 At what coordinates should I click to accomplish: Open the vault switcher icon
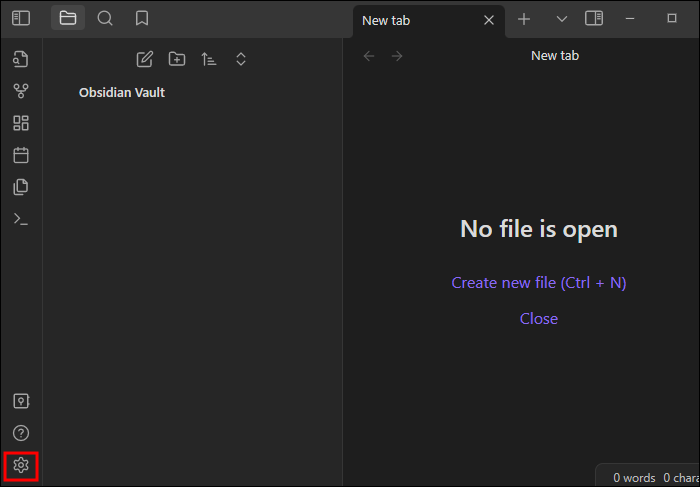[x=21, y=401]
